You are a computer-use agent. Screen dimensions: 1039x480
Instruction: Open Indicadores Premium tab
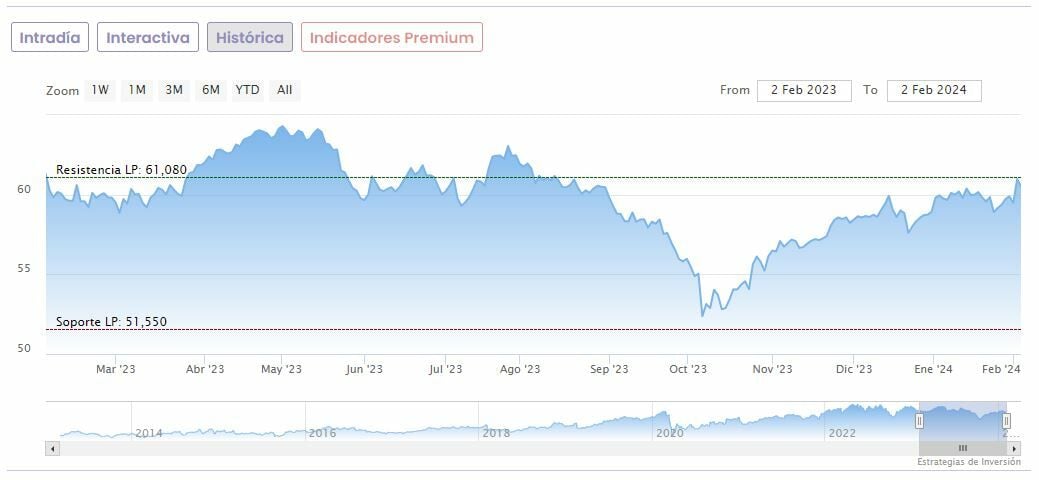click(391, 38)
